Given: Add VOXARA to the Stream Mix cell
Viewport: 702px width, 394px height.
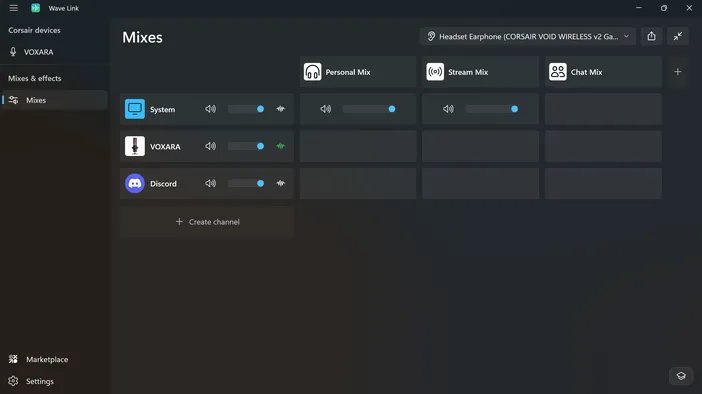Looking at the screenshot, I should pos(480,146).
